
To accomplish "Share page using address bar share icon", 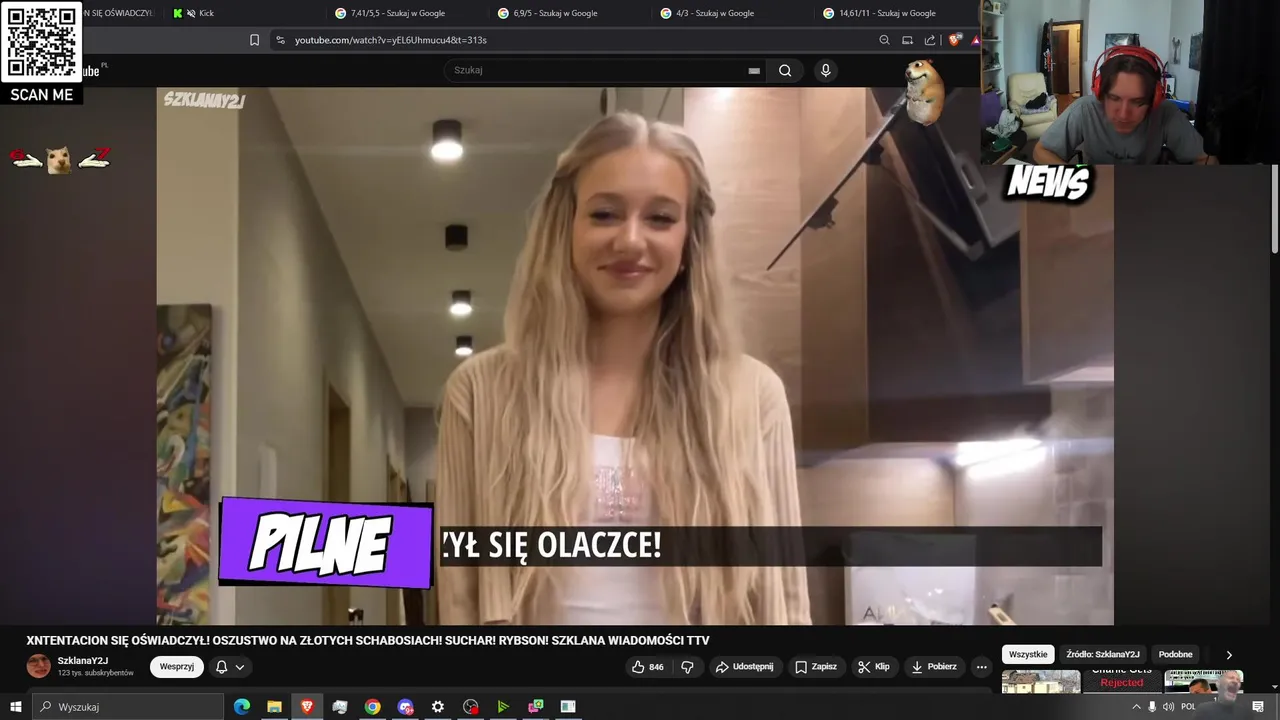I will coord(930,40).
